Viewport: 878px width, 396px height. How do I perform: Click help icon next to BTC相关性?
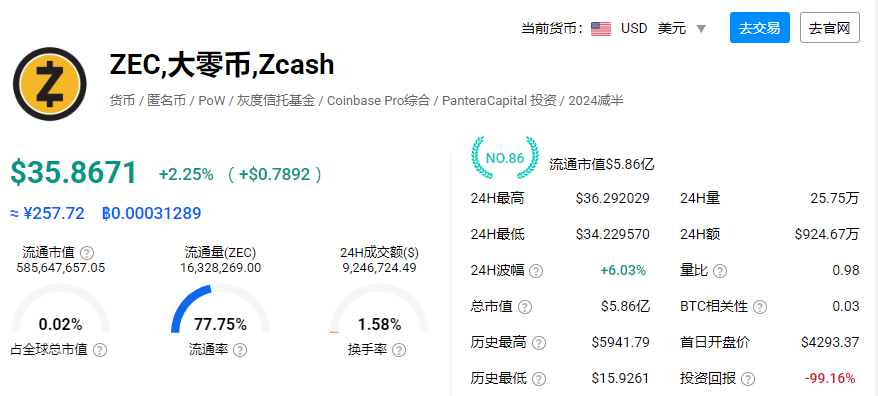[760, 307]
